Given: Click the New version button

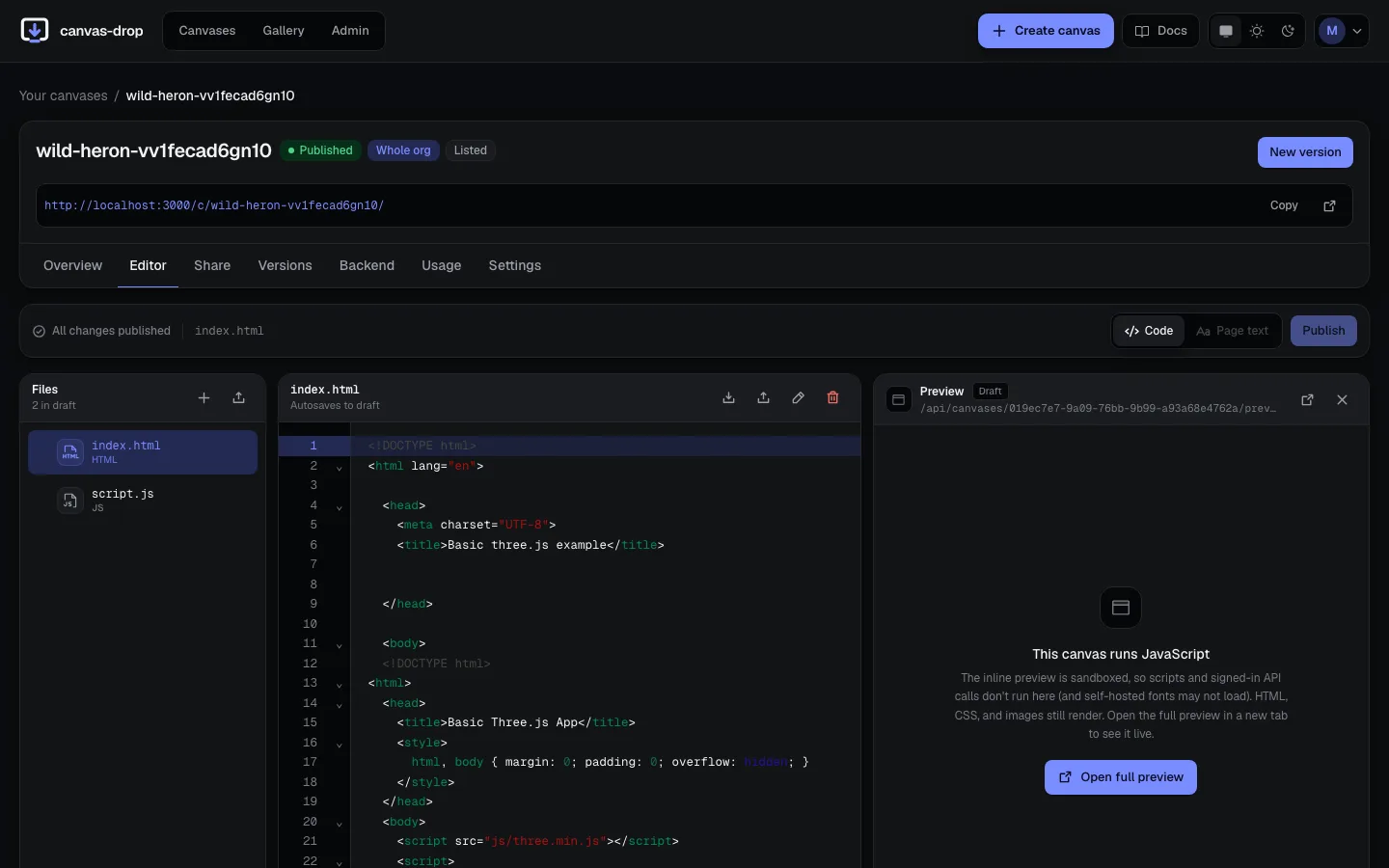Looking at the screenshot, I should (x=1305, y=152).
